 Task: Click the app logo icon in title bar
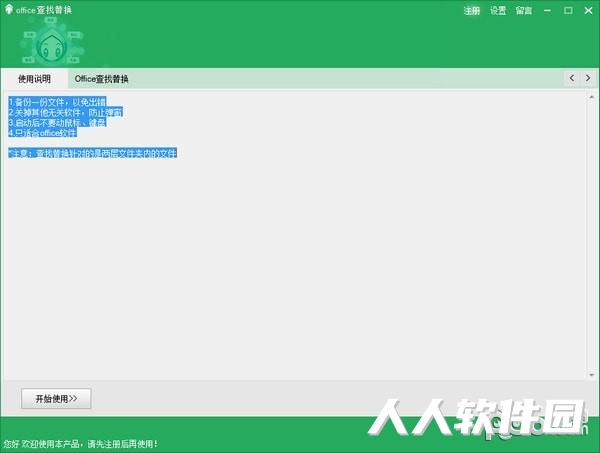pos(9,10)
